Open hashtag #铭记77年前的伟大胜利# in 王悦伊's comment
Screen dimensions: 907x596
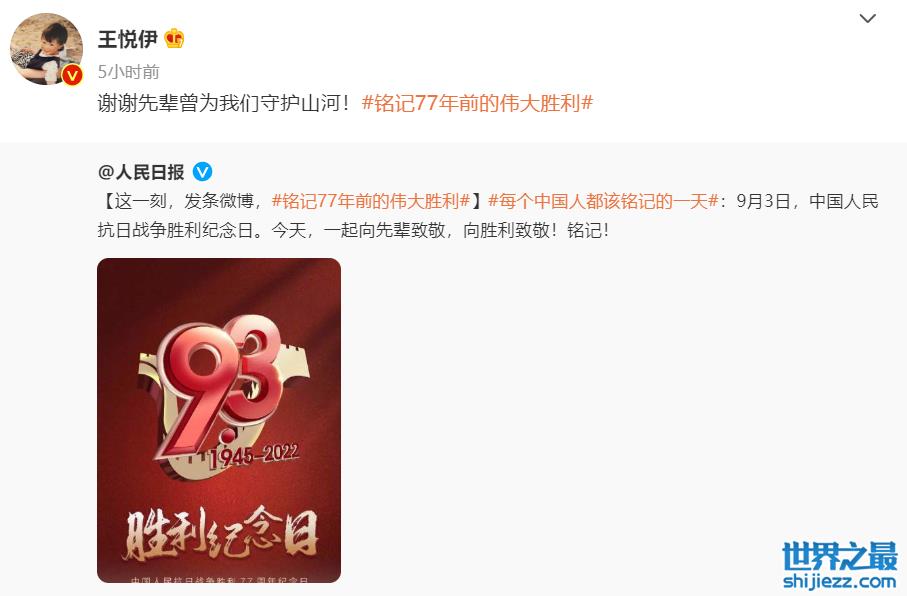tap(478, 103)
